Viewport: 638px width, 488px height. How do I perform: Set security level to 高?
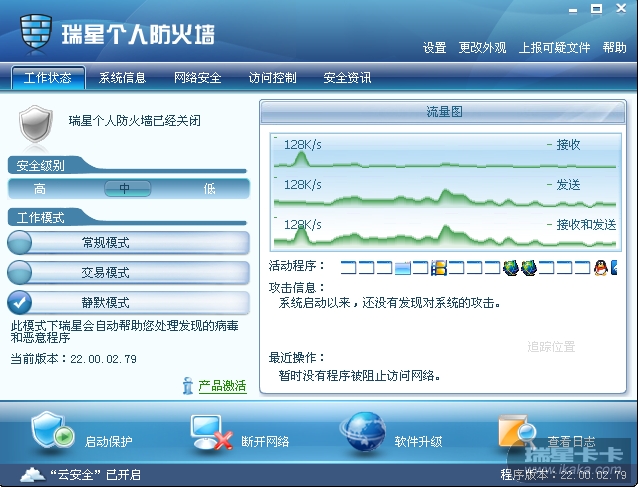(x=39, y=188)
